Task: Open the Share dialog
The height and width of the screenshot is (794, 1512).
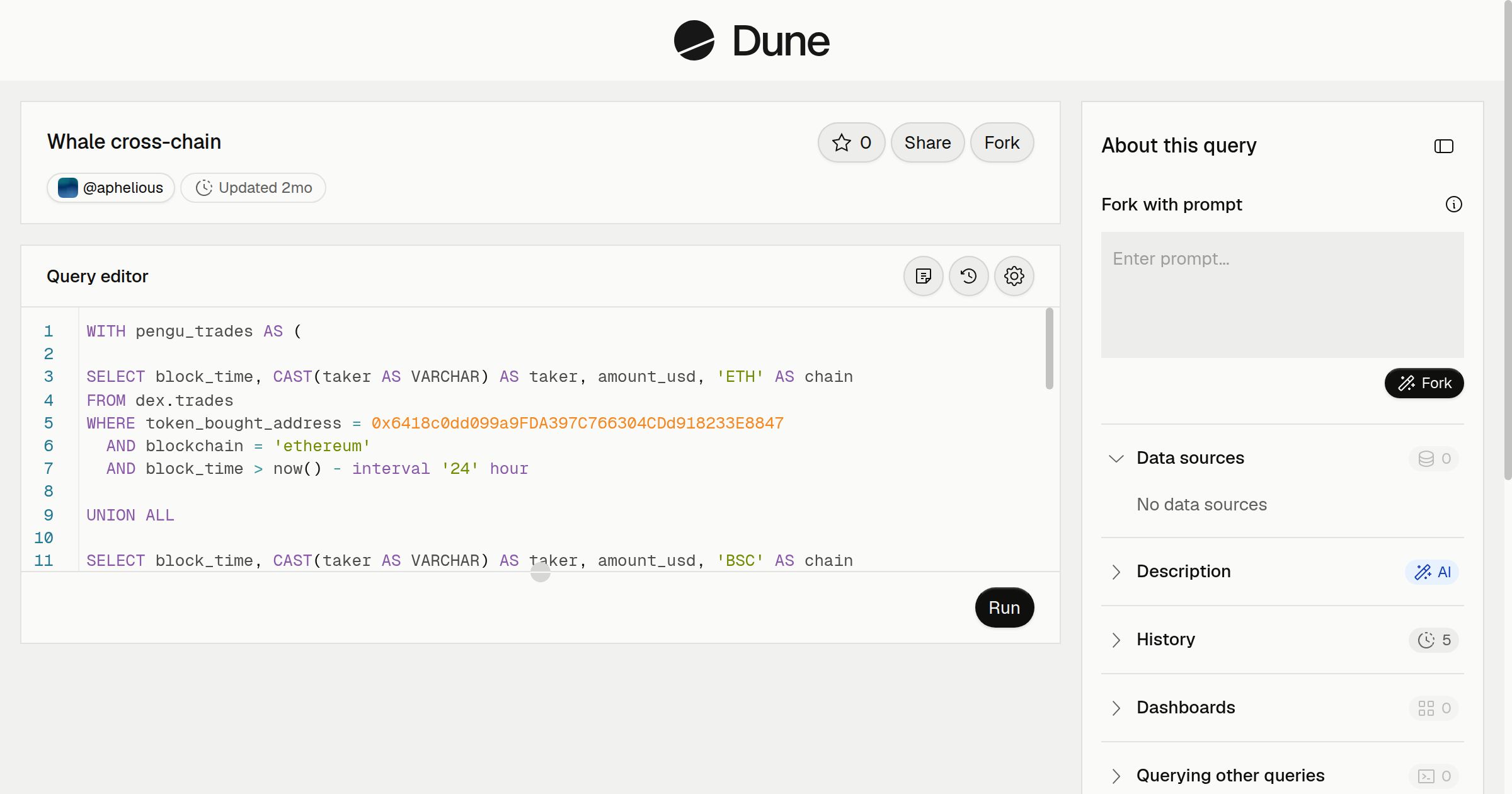Action: click(927, 142)
